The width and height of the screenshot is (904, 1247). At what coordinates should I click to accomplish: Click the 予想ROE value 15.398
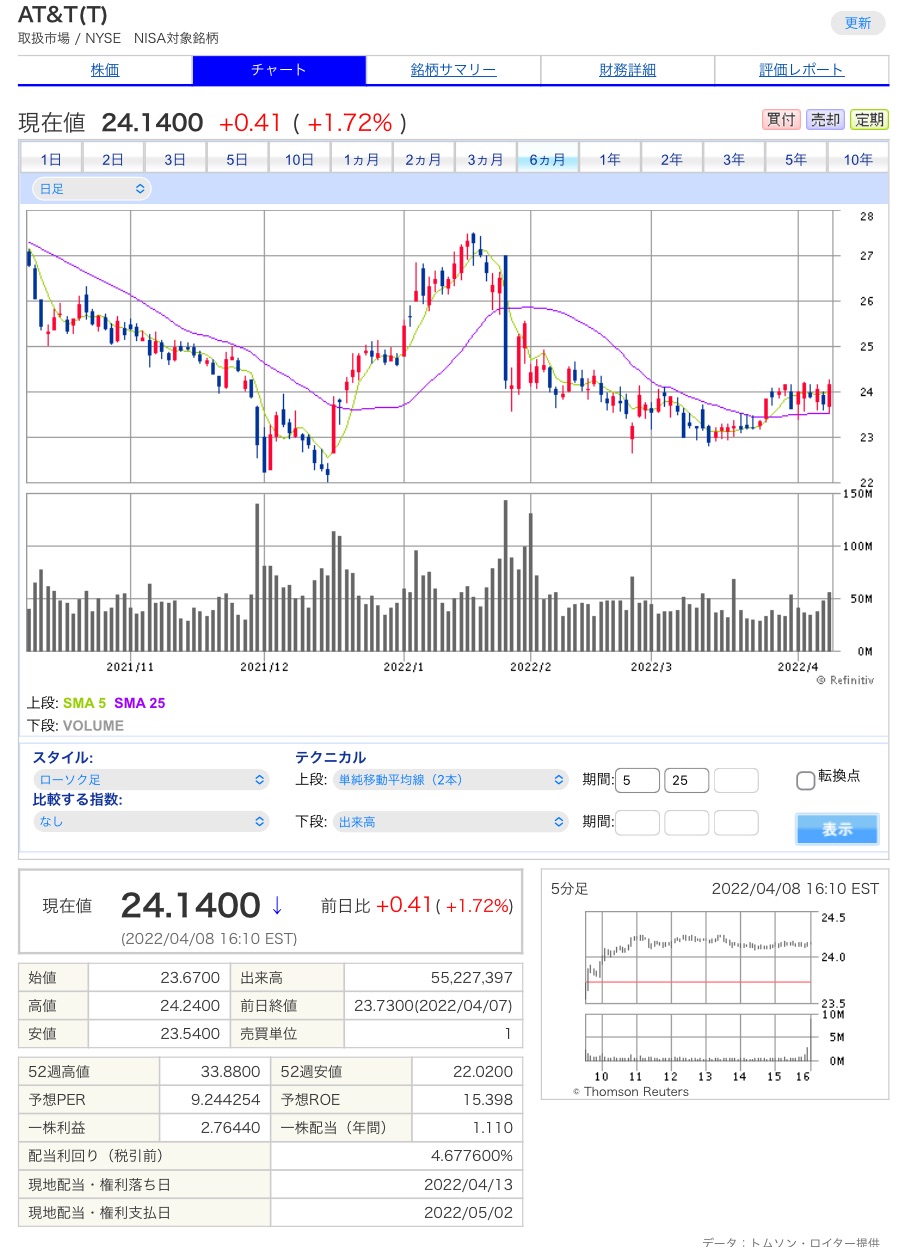pos(487,1099)
